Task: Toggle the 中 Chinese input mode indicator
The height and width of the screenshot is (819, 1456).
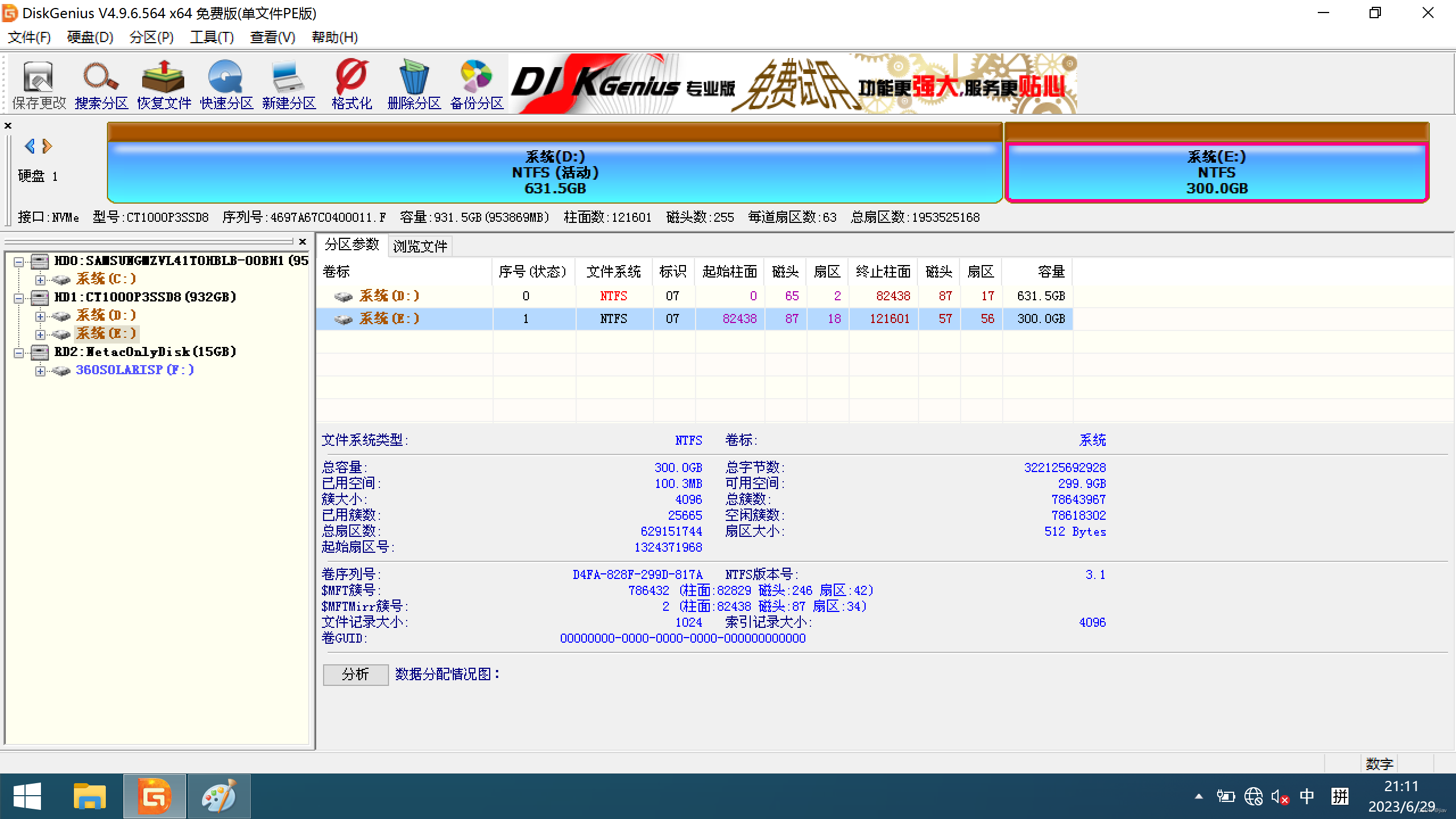Action: (1307, 797)
